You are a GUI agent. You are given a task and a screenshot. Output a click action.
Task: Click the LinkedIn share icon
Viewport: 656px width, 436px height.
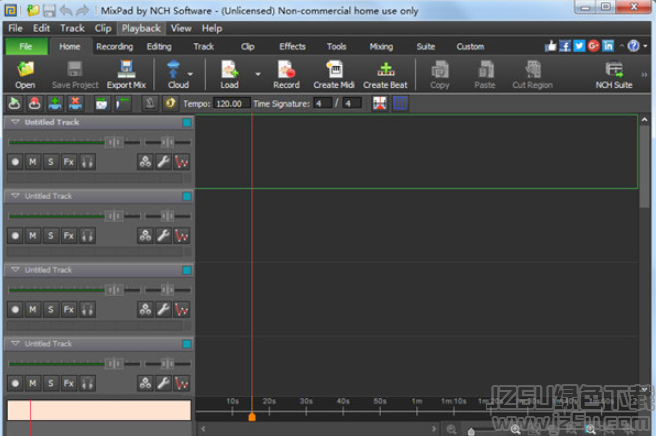coord(608,46)
